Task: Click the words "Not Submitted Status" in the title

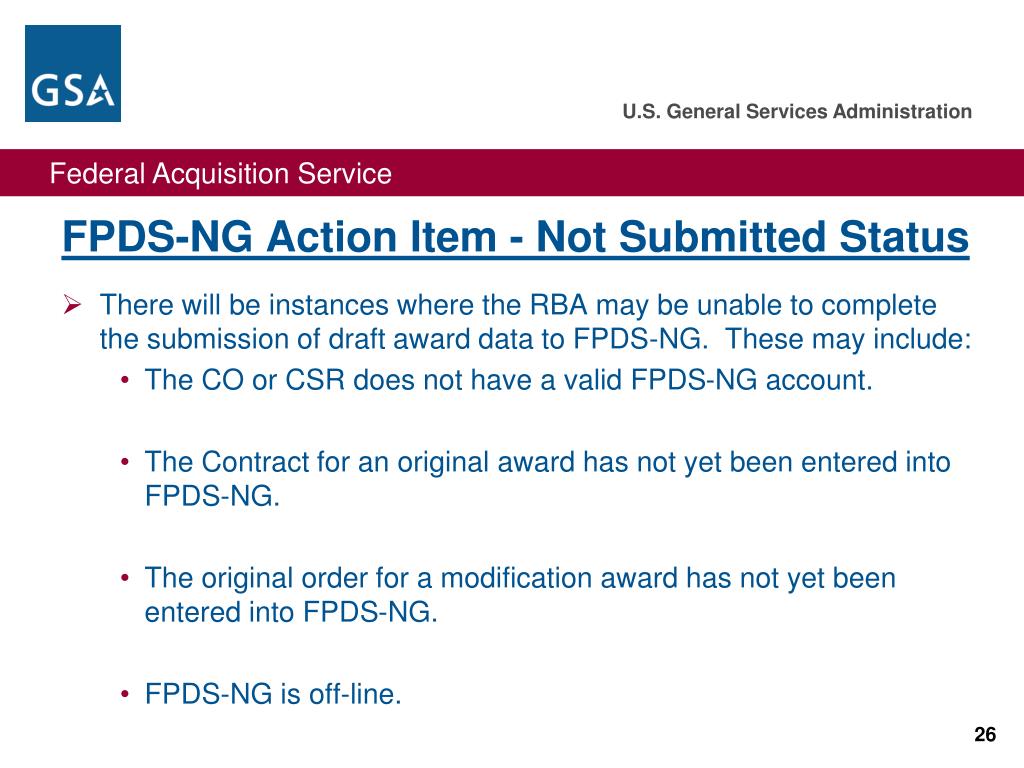Action: click(752, 239)
